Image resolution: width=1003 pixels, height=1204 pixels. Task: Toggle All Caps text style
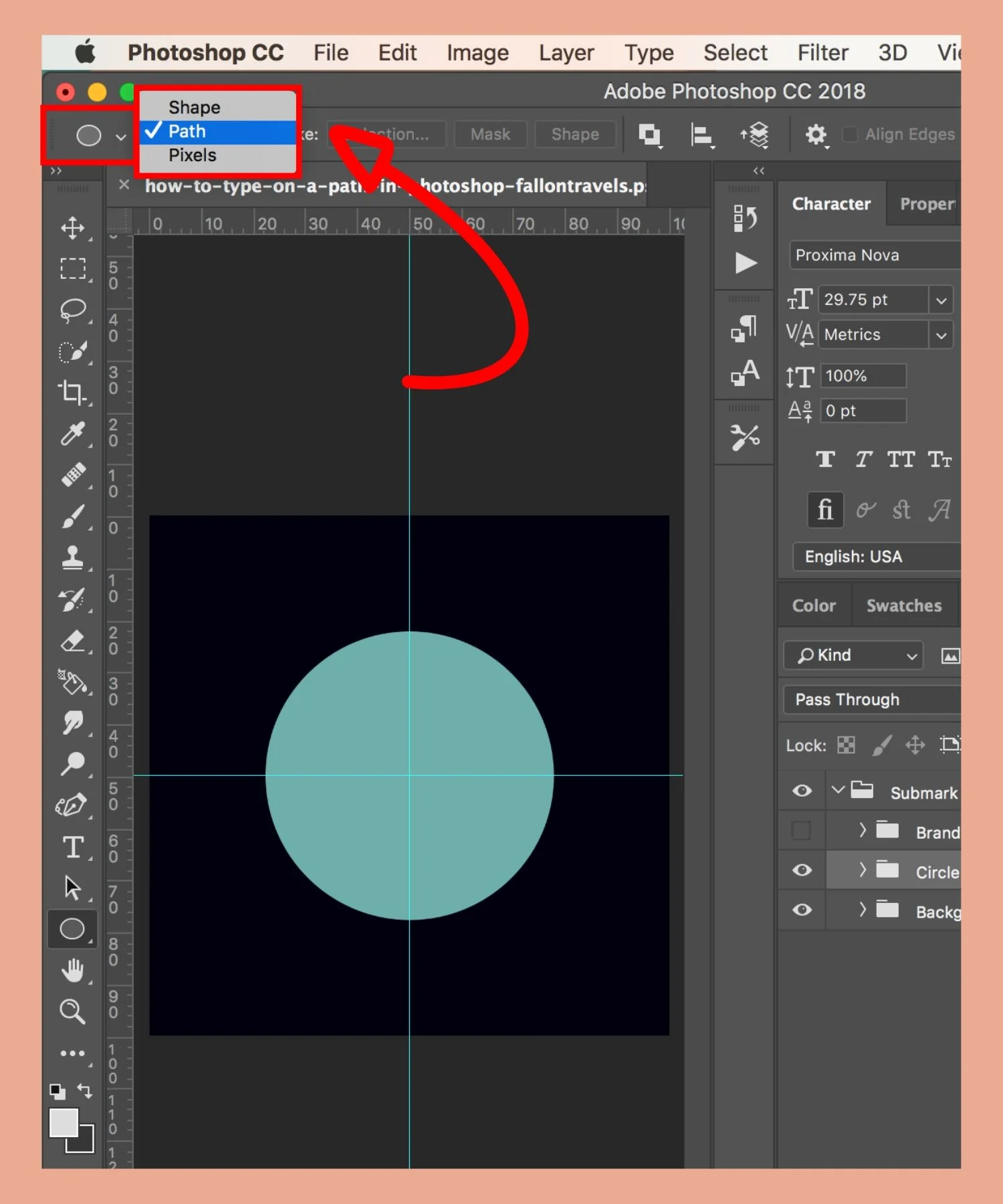point(901,460)
